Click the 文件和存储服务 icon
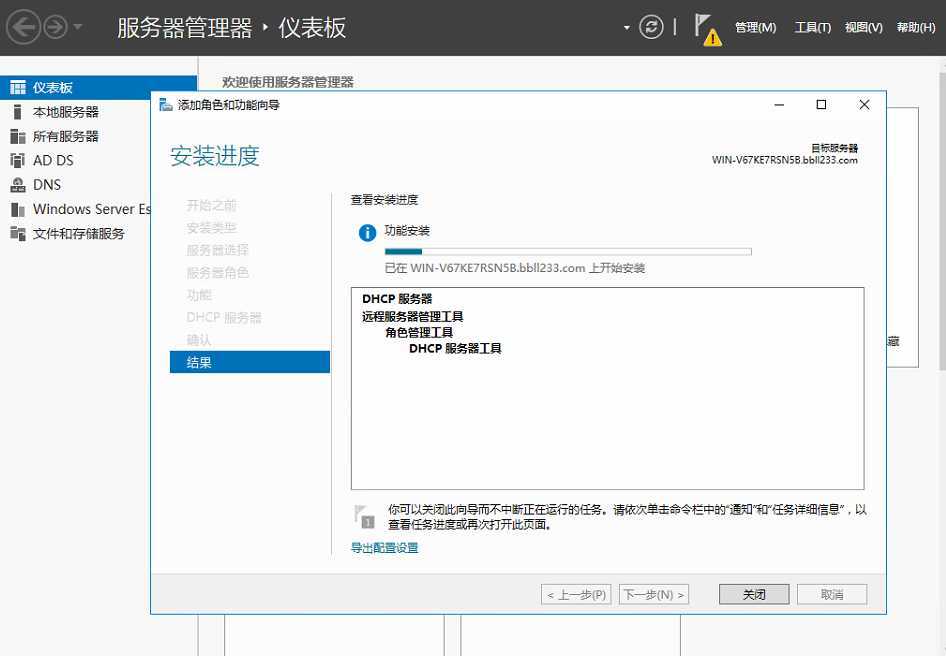This screenshot has width=946, height=656. click(x=18, y=234)
